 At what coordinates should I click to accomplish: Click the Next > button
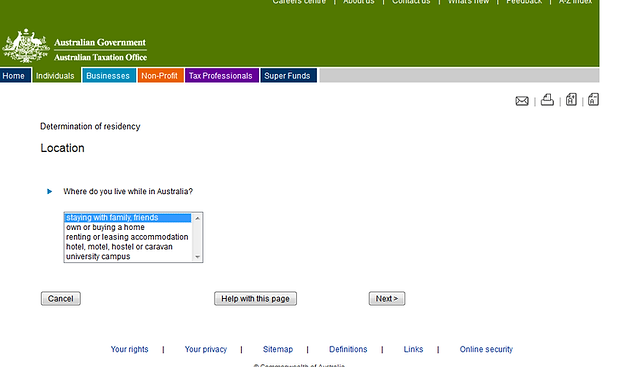[x=387, y=299]
